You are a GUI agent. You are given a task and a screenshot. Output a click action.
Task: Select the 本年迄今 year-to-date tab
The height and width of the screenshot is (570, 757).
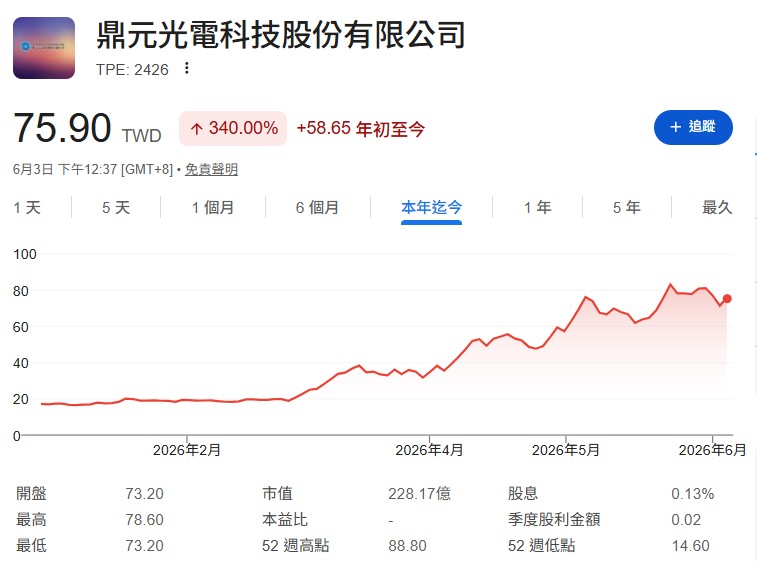click(x=431, y=208)
